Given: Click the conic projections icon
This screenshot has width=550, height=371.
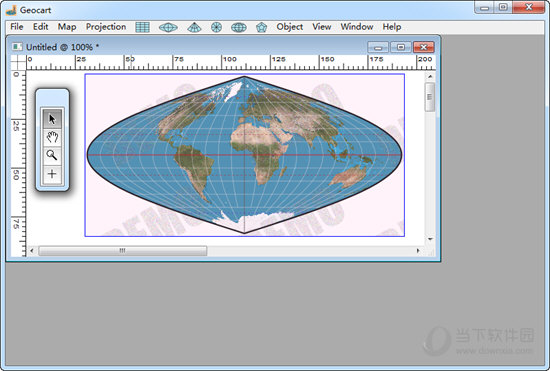Looking at the screenshot, I should 194,27.
